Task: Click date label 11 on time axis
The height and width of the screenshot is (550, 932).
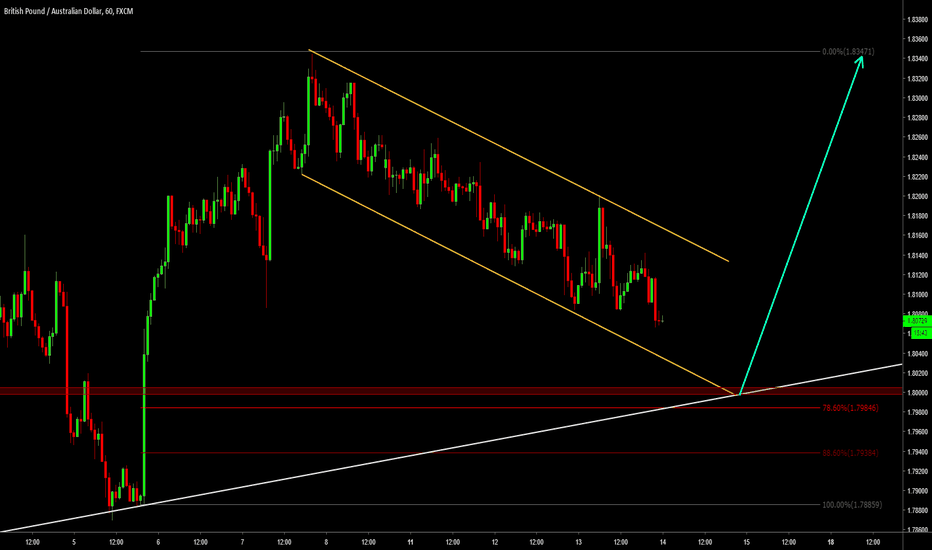Action: click(x=411, y=542)
